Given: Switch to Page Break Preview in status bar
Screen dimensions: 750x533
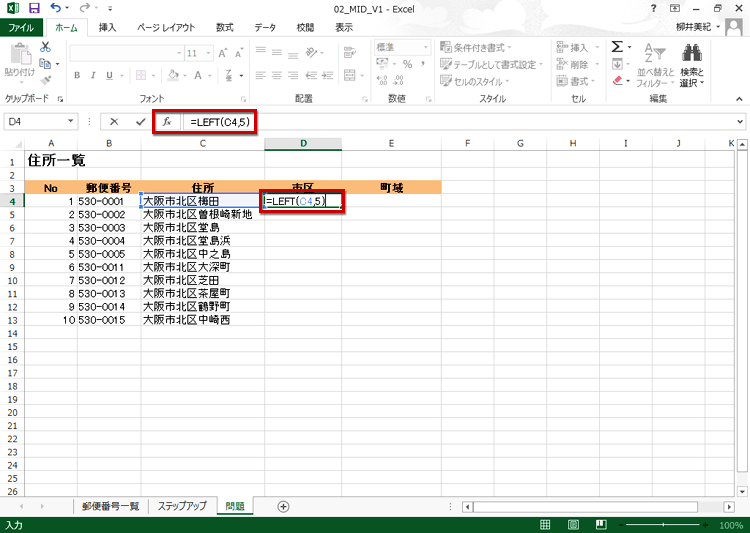Looking at the screenshot, I should [601, 525].
